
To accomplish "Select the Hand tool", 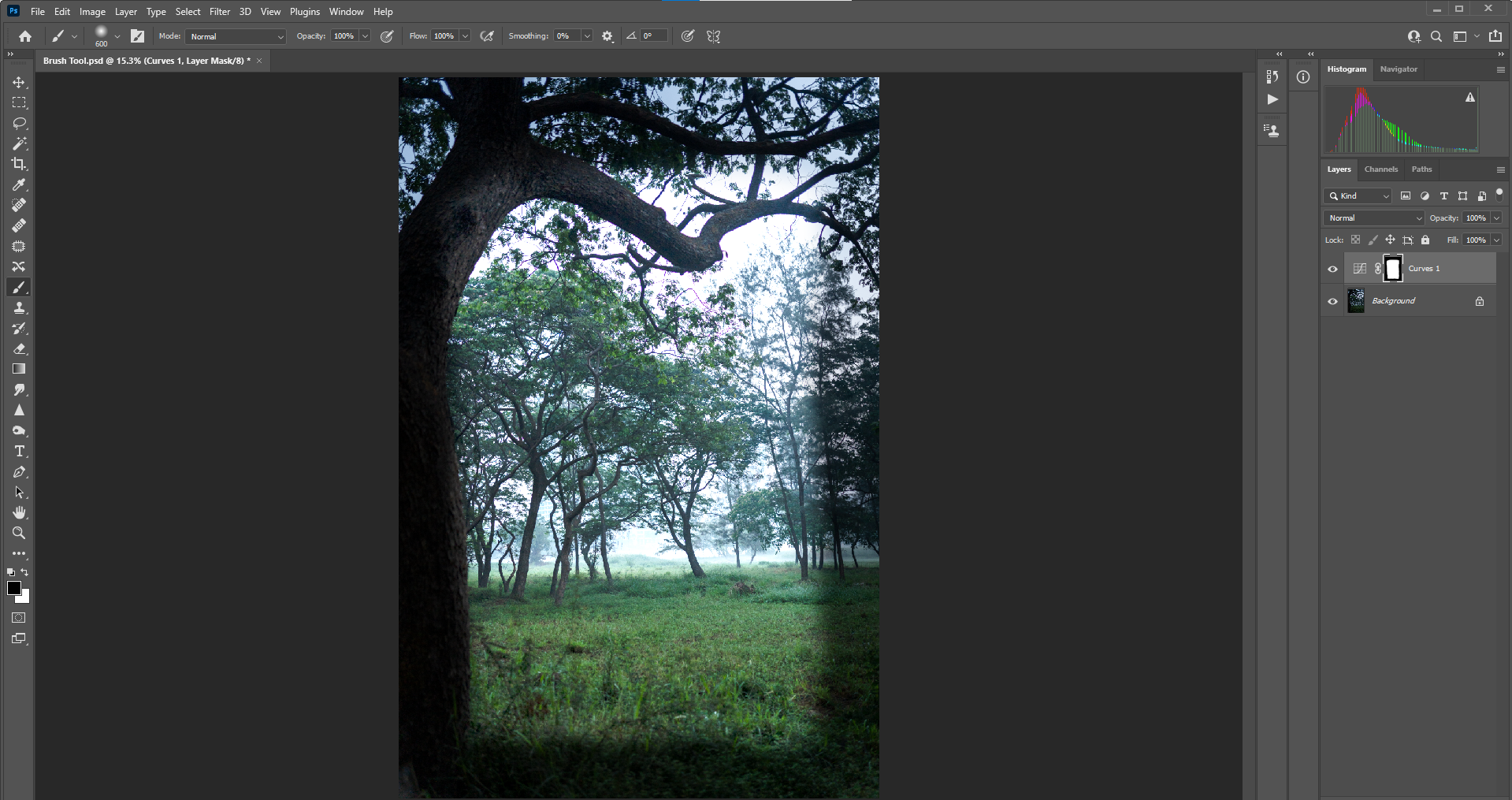I will click(x=19, y=513).
